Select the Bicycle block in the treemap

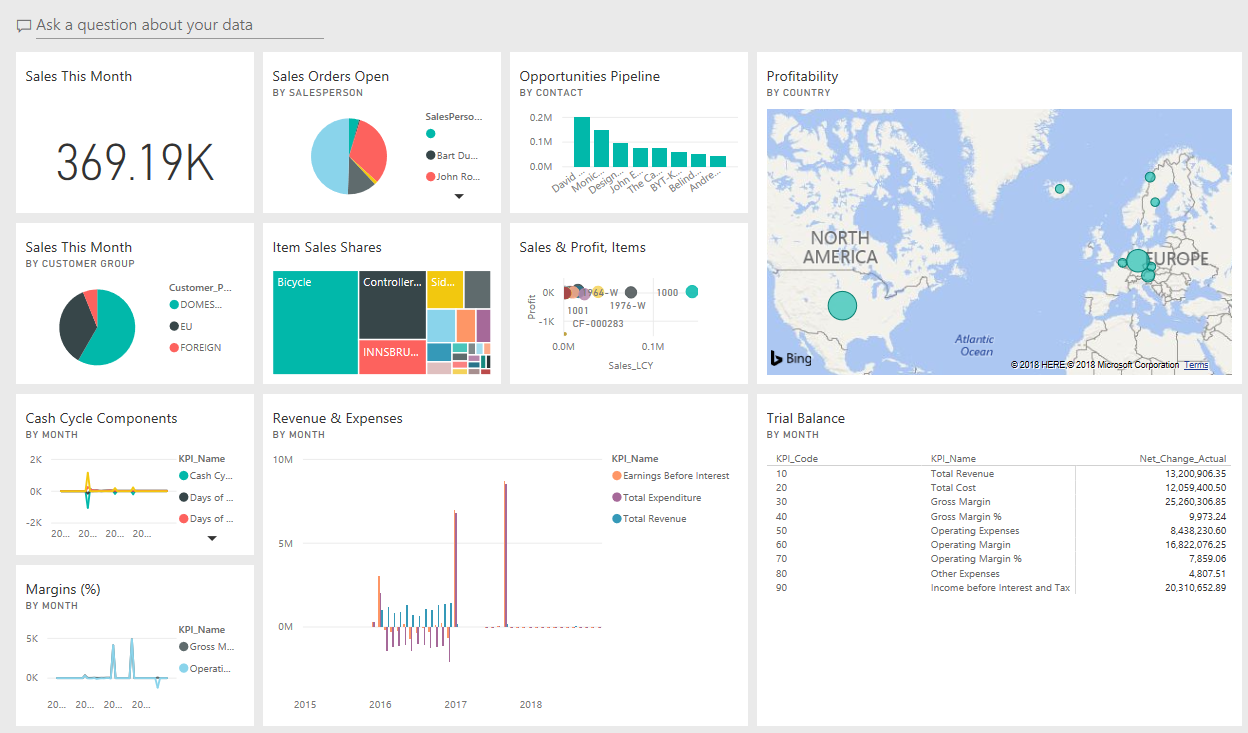coord(315,322)
